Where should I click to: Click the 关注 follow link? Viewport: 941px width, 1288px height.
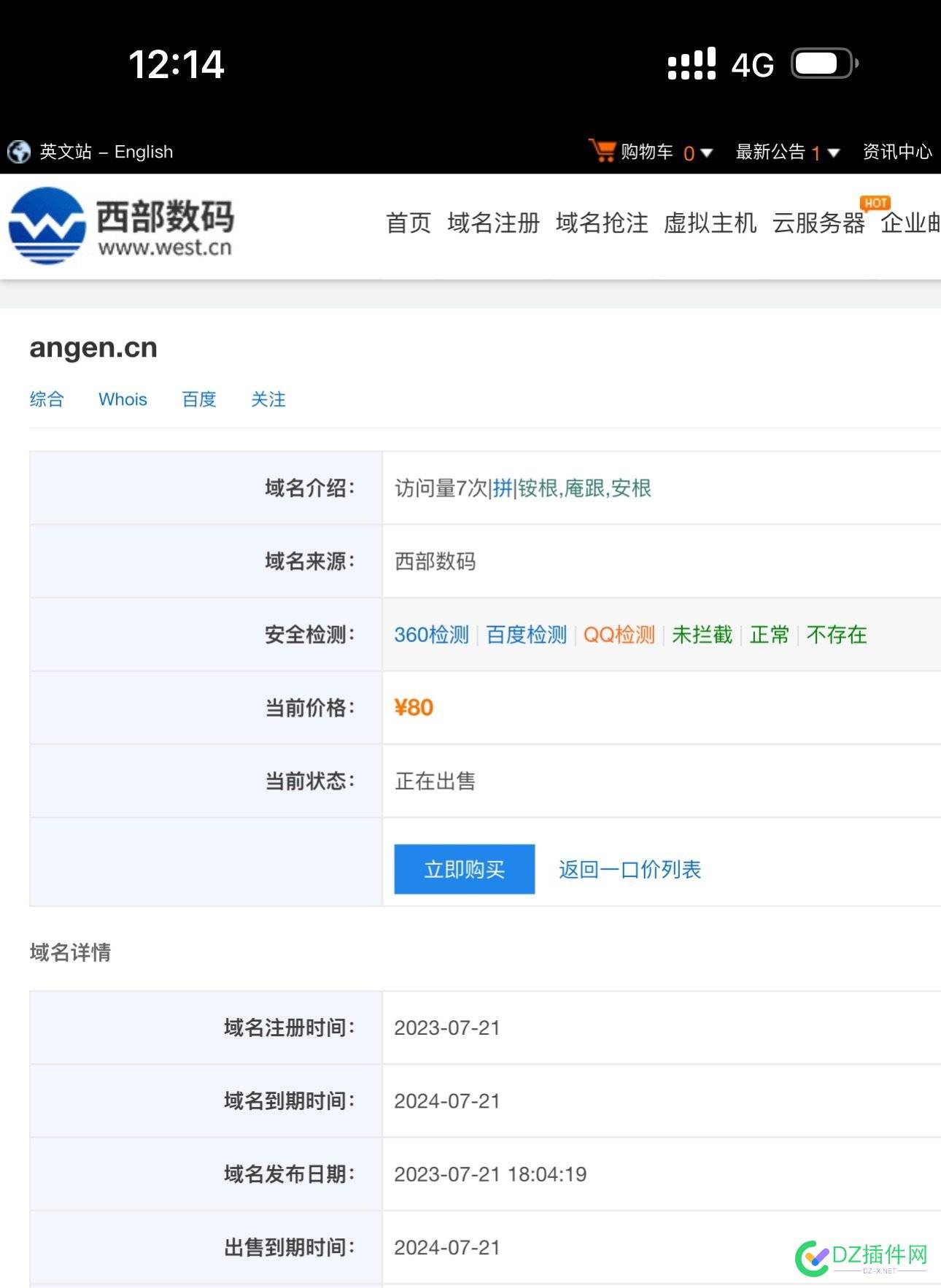[268, 399]
